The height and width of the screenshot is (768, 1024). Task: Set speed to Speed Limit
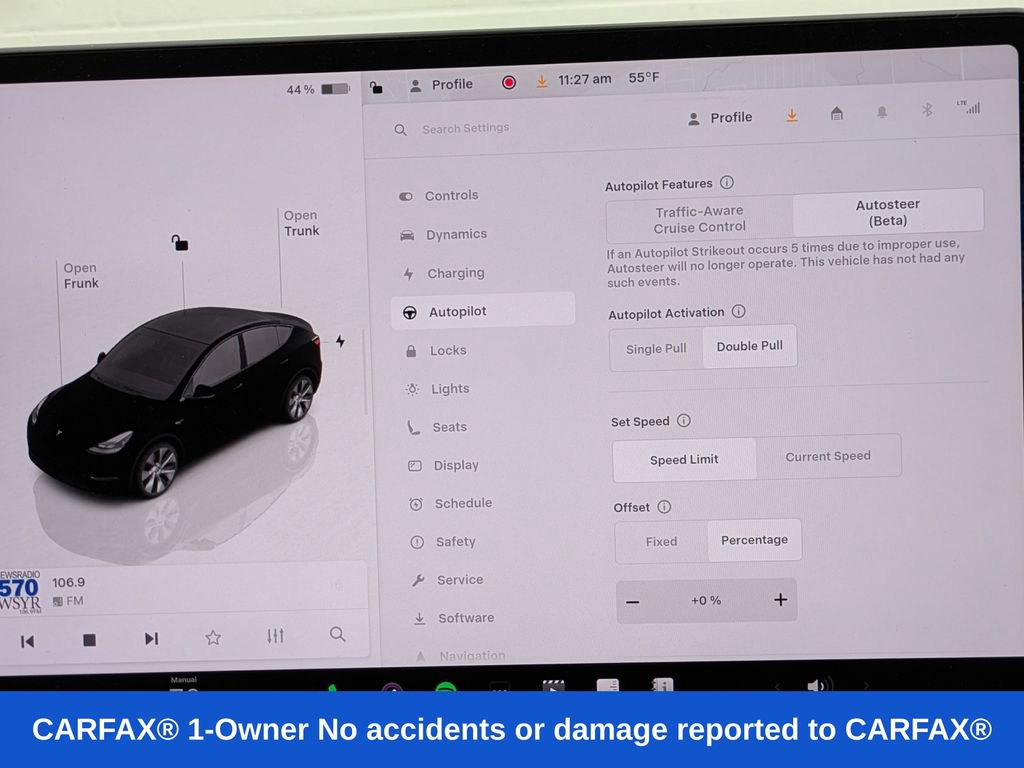pos(684,459)
